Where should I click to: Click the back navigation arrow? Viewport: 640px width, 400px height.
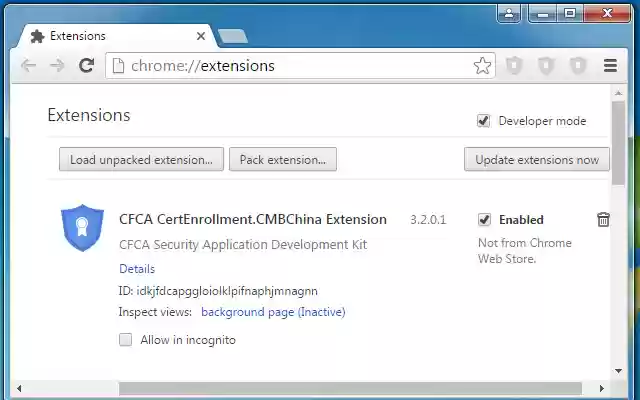point(29,65)
